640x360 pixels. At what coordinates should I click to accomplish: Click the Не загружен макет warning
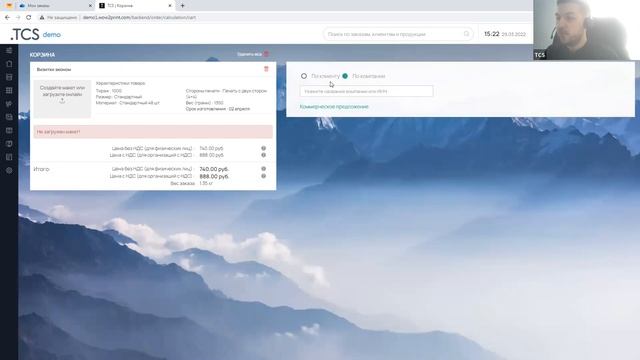pyautogui.click(x=153, y=132)
